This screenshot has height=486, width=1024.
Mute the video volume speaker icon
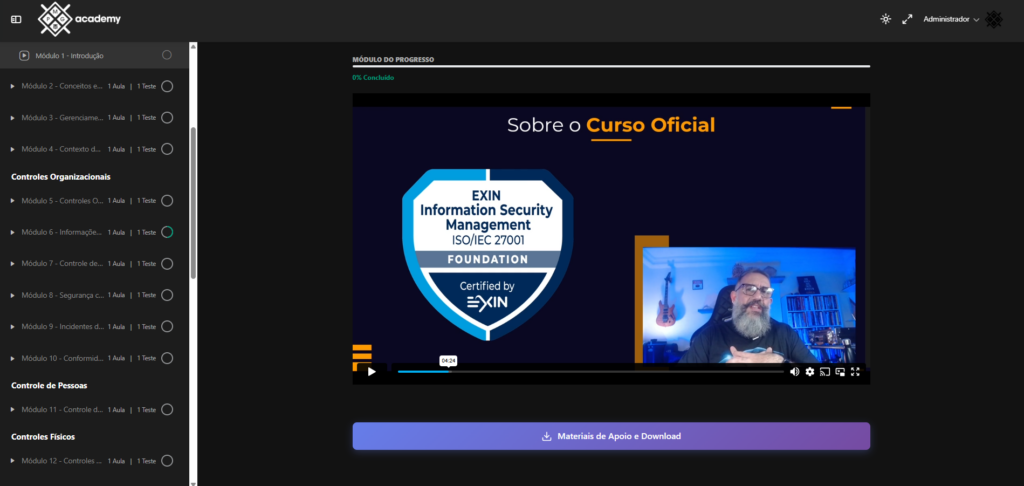tap(794, 372)
